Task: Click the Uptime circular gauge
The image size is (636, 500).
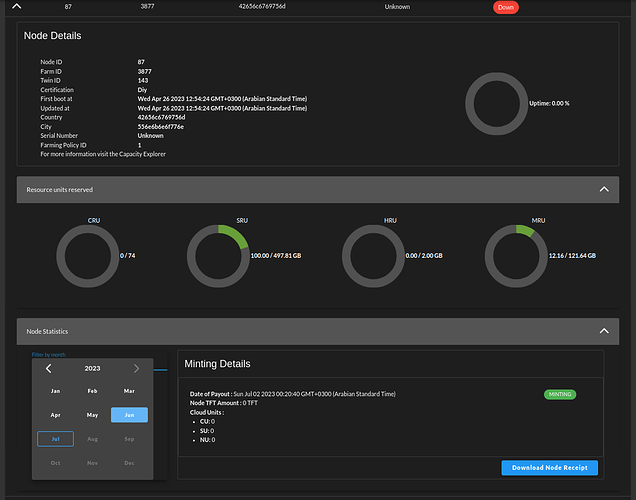Action: (x=496, y=104)
